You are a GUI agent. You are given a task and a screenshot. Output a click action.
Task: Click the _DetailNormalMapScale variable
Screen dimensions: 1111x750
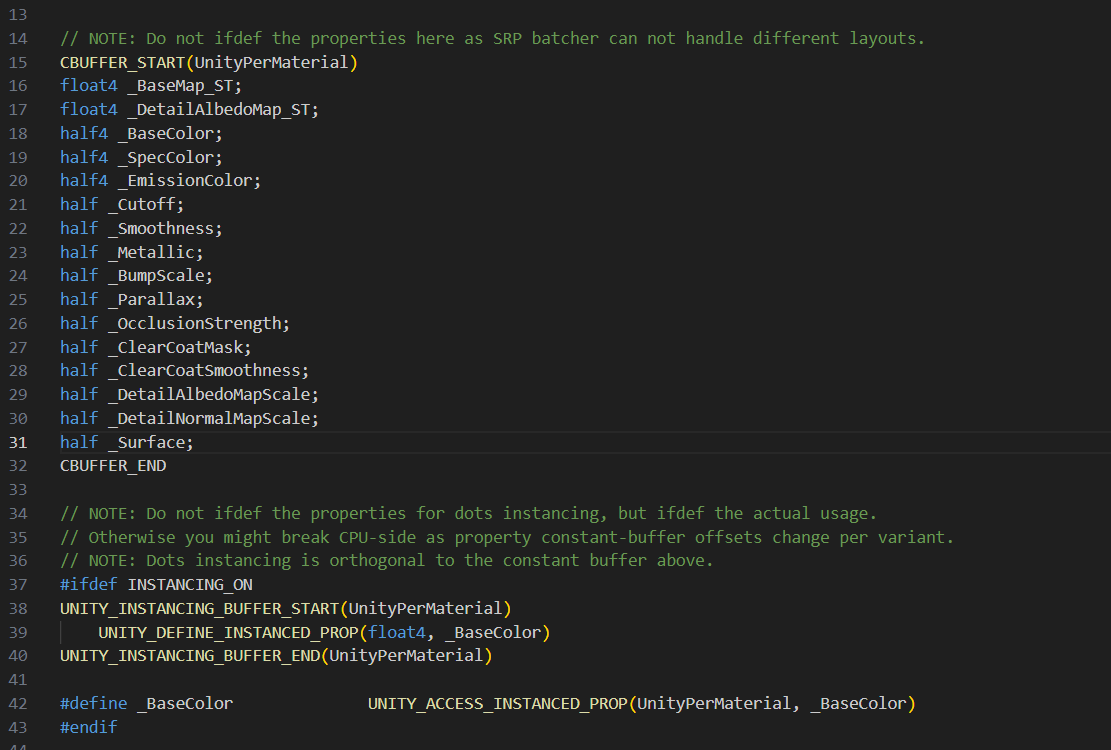(213, 418)
